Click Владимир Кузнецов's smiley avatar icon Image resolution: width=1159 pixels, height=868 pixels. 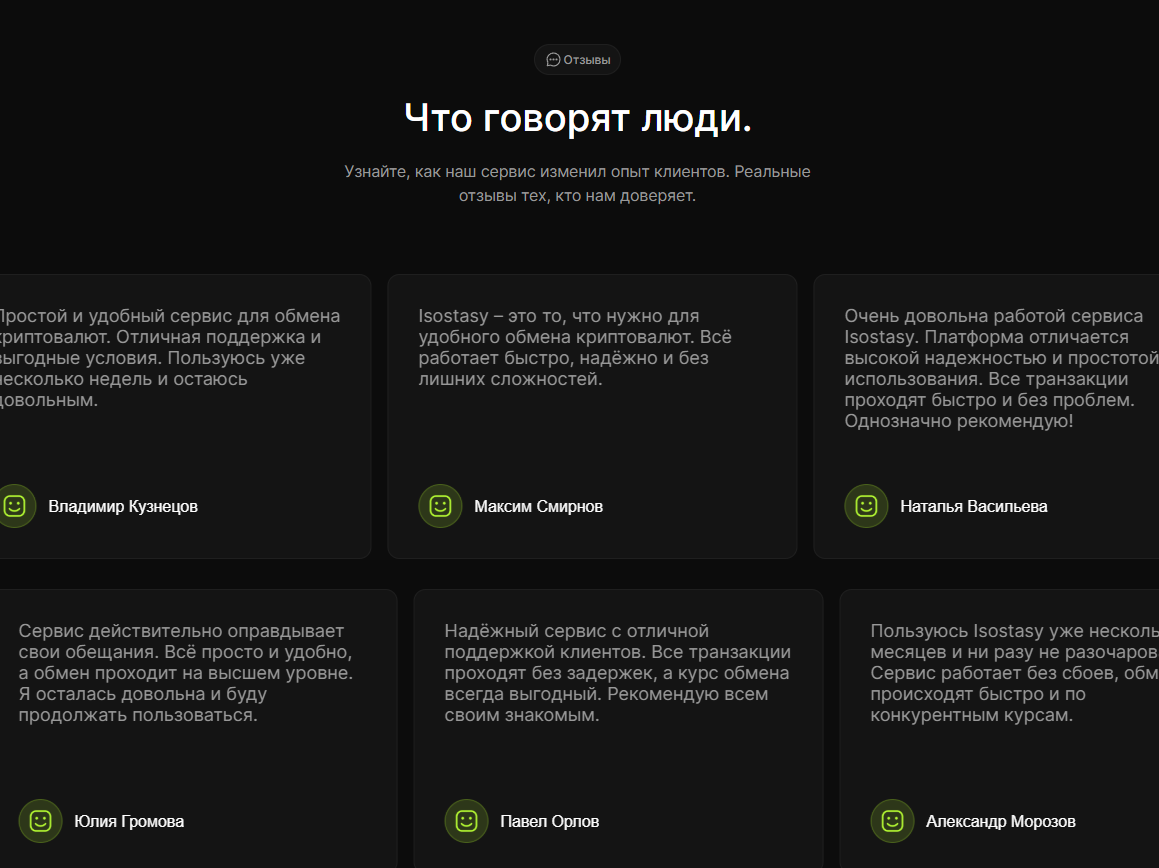15,506
